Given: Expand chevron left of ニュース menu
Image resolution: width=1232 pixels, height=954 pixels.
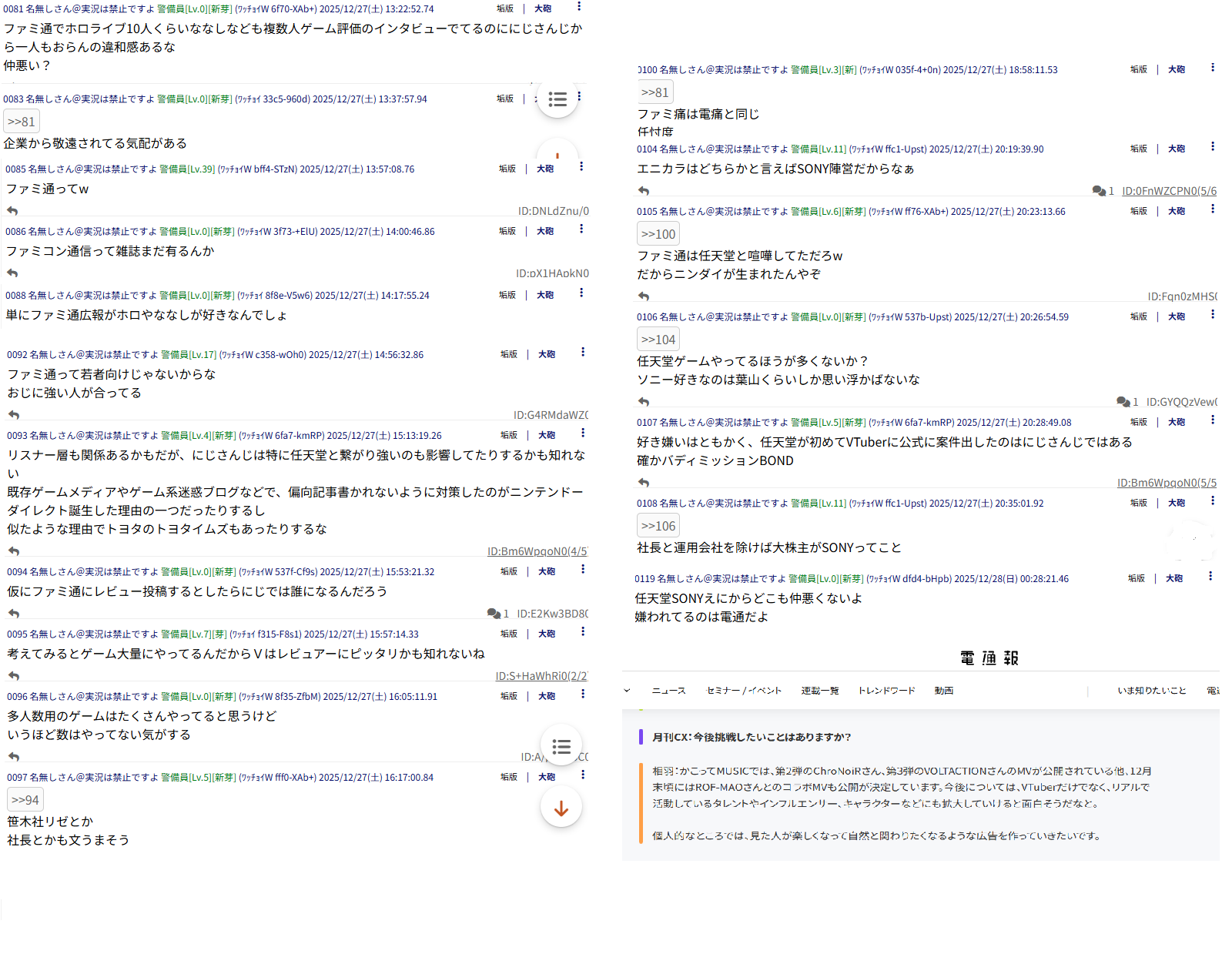Looking at the screenshot, I should pos(627,691).
